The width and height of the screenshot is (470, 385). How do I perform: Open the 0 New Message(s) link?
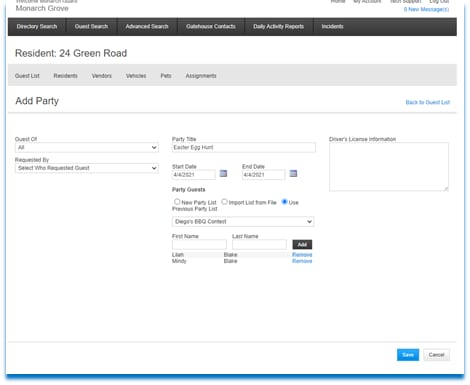[426, 9]
